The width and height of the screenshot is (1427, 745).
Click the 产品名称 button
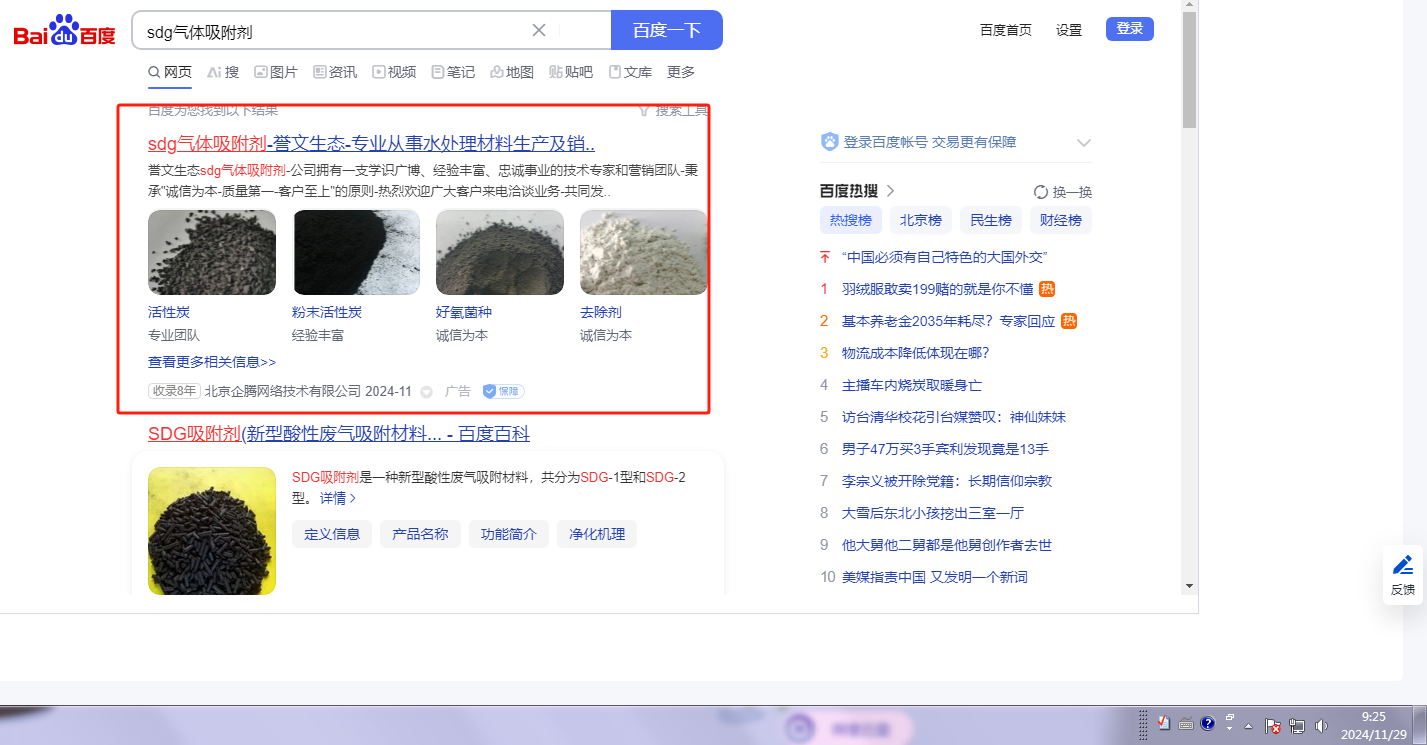pyautogui.click(x=420, y=534)
